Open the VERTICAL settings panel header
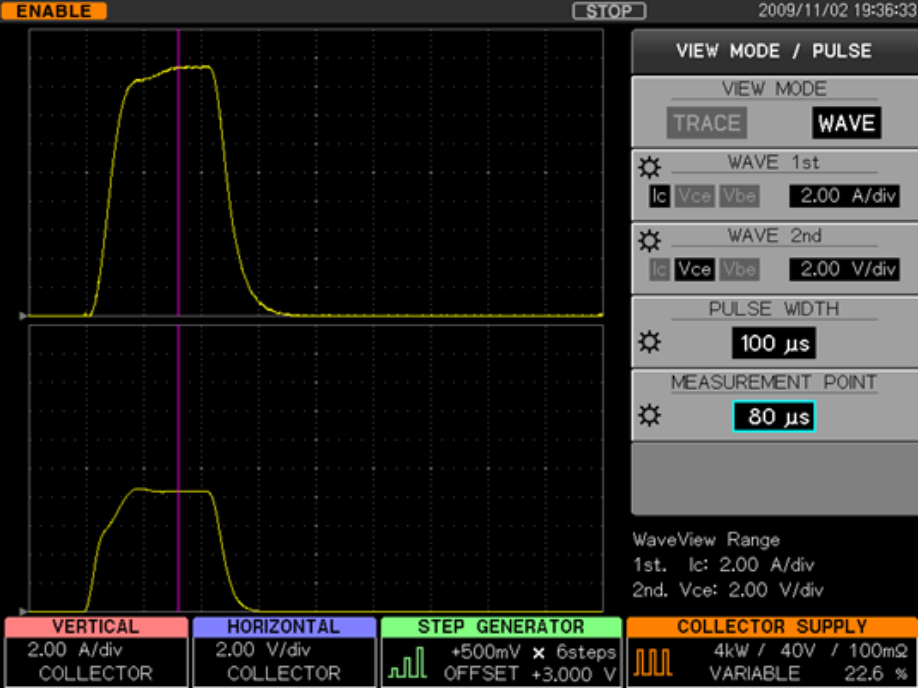918x688 pixels. click(x=96, y=627)
